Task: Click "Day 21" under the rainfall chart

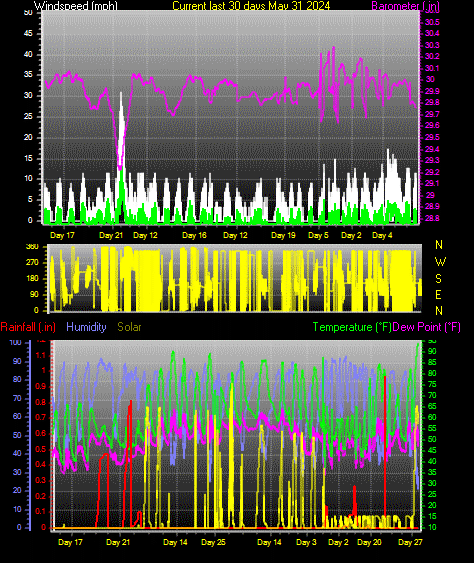Action: [x=118, y=542]
